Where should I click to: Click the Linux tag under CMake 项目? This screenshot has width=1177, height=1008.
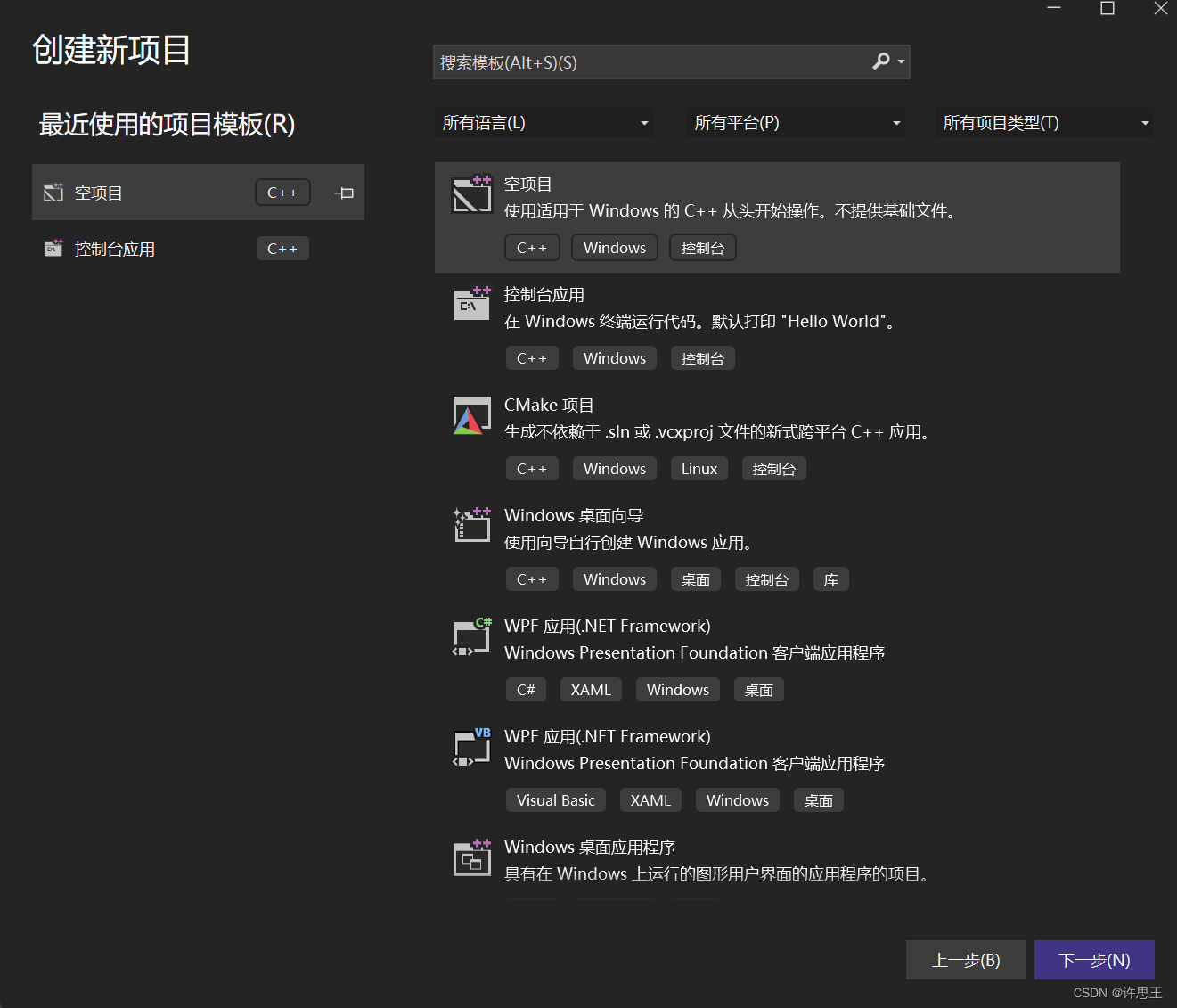click(699, 469)
